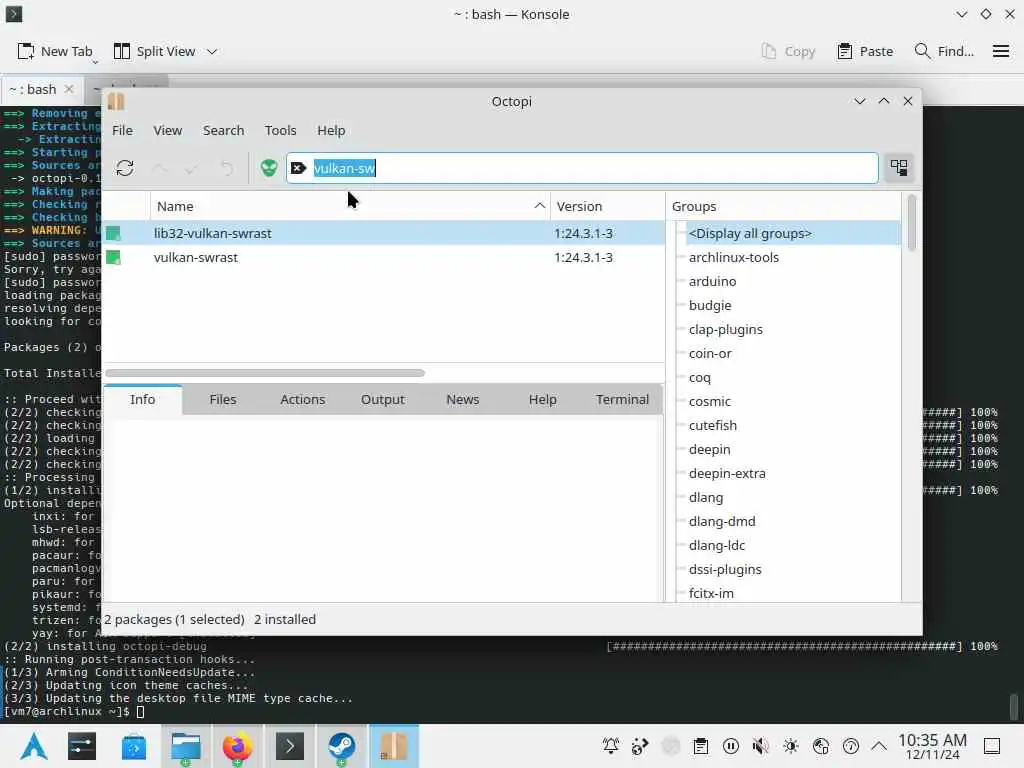Open the clipboard tray icon
Viewport: 1024px width, 768px height.
pyautogui.click(x=701, y=746)
